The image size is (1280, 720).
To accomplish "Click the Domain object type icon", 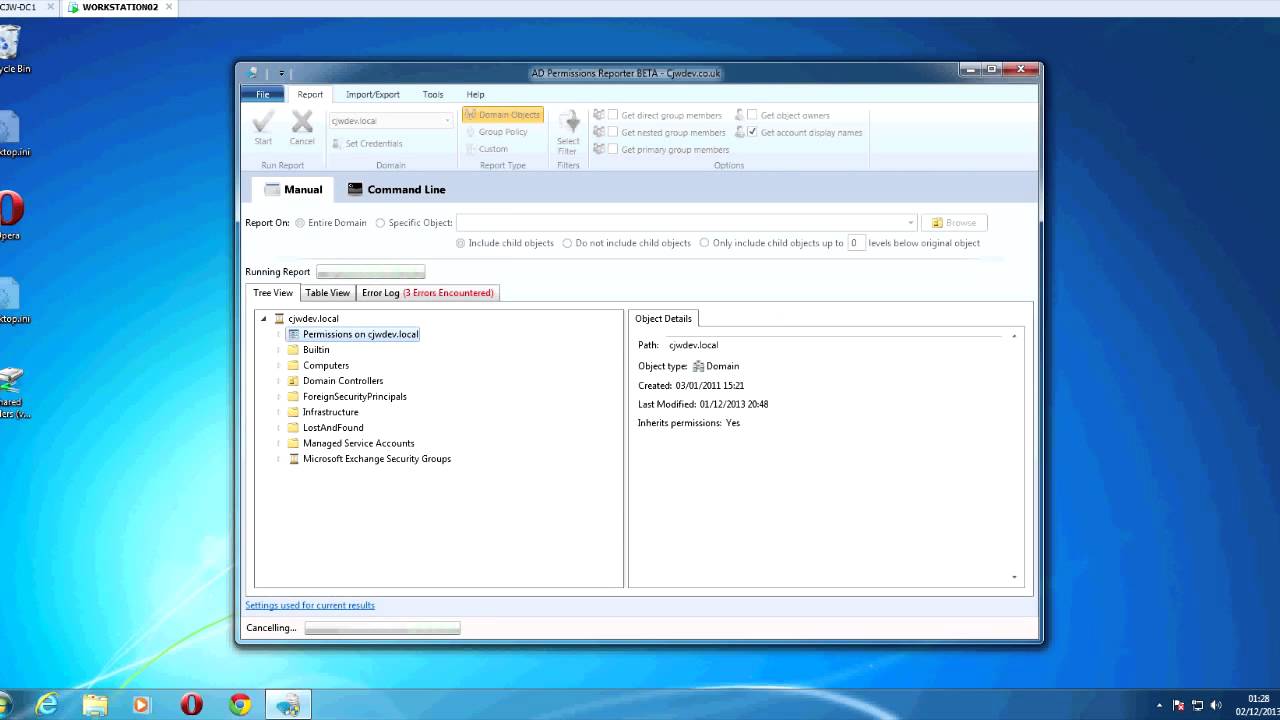I will click(698, 366).
